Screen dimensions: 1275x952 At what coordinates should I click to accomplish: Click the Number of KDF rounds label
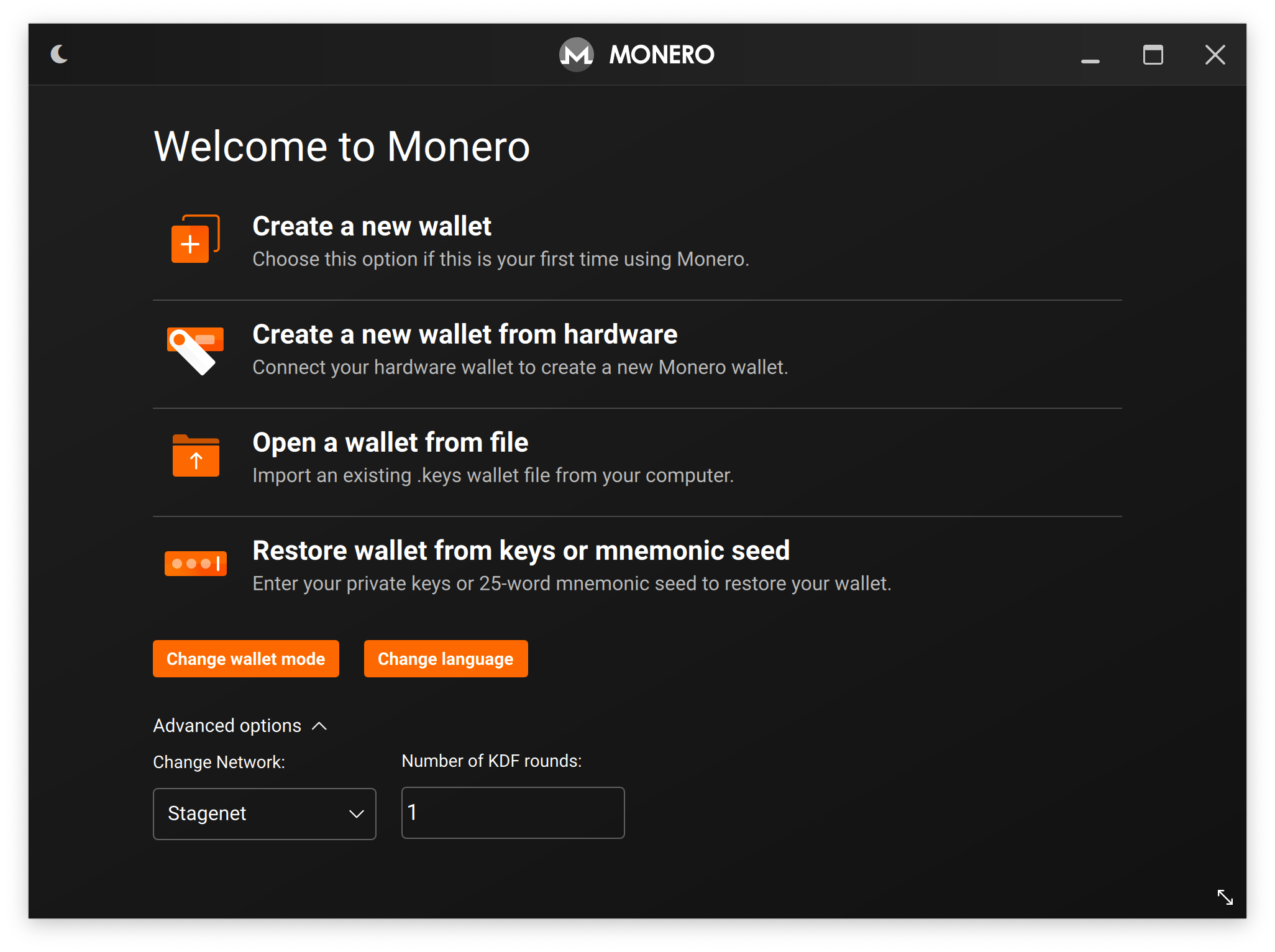pos(492,761)
